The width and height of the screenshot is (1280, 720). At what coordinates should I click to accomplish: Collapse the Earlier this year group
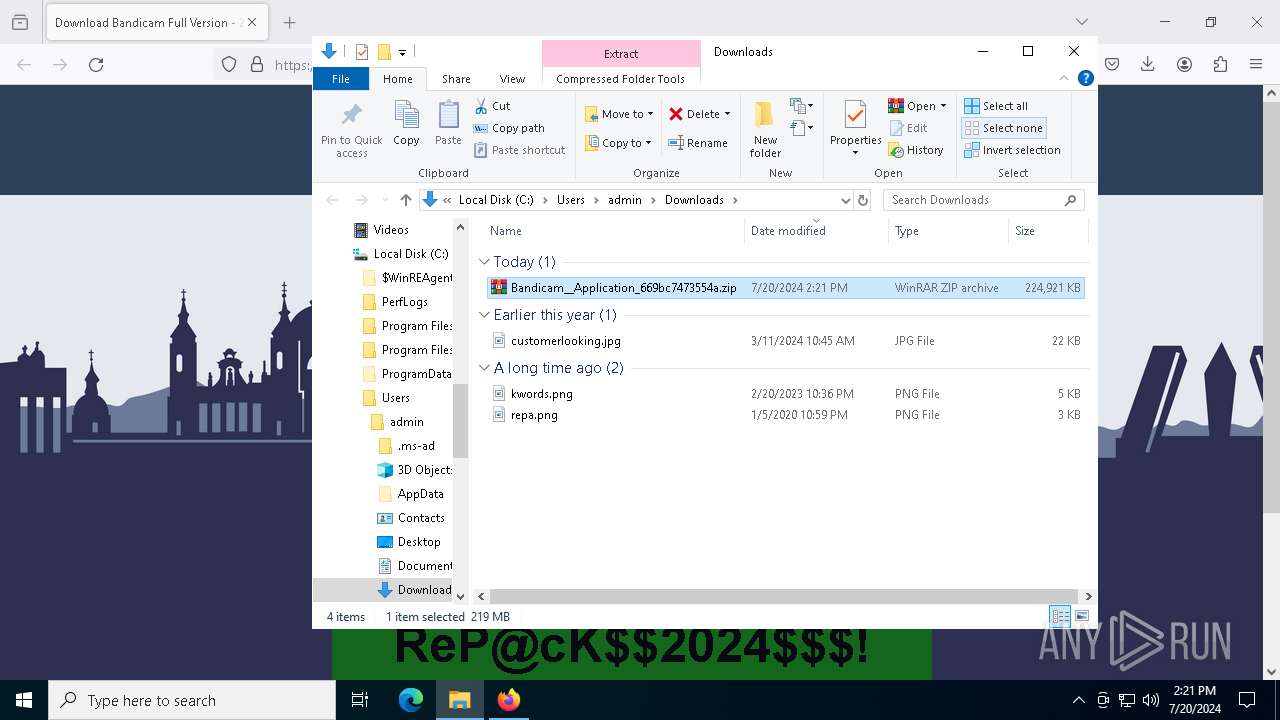(484, 315)
